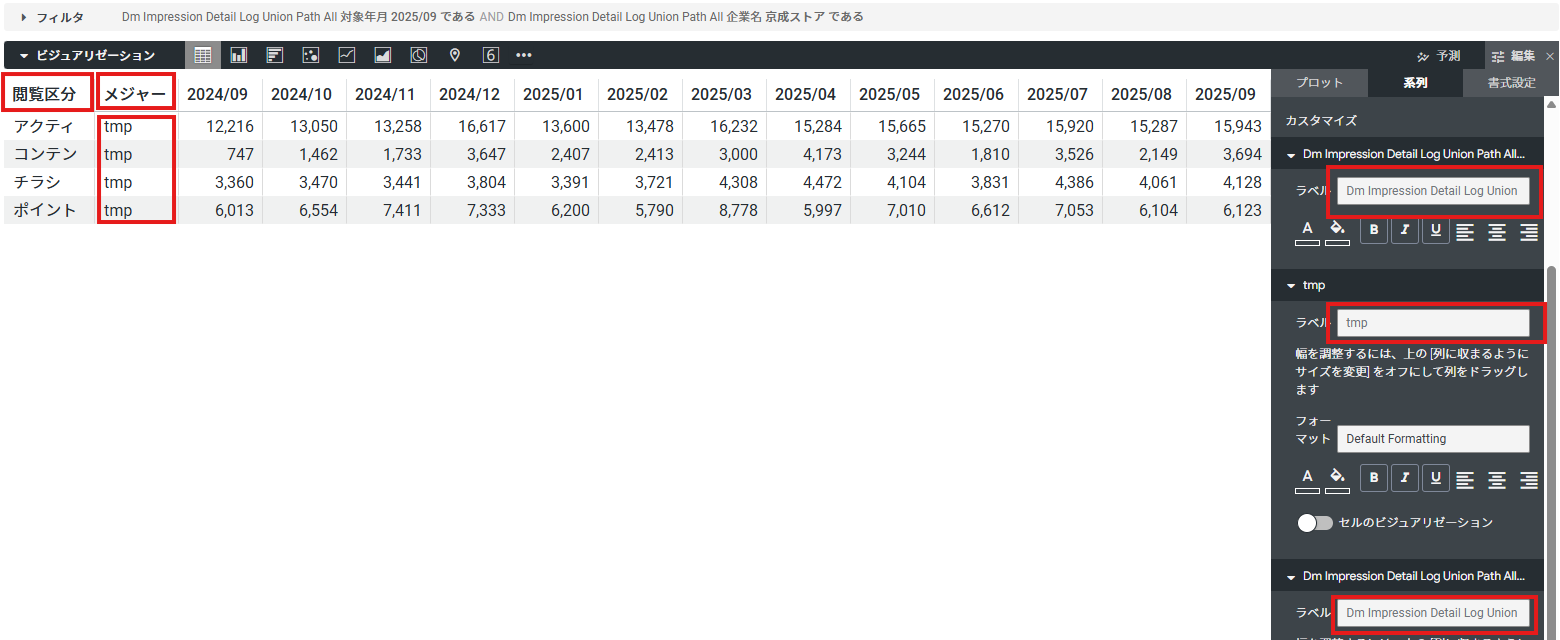Viewport: 1560px width, 640px height.
Task: Toggle the セルのビジュアリゼーション switch
Action: pyautogui.click(x=1314, y=523)
